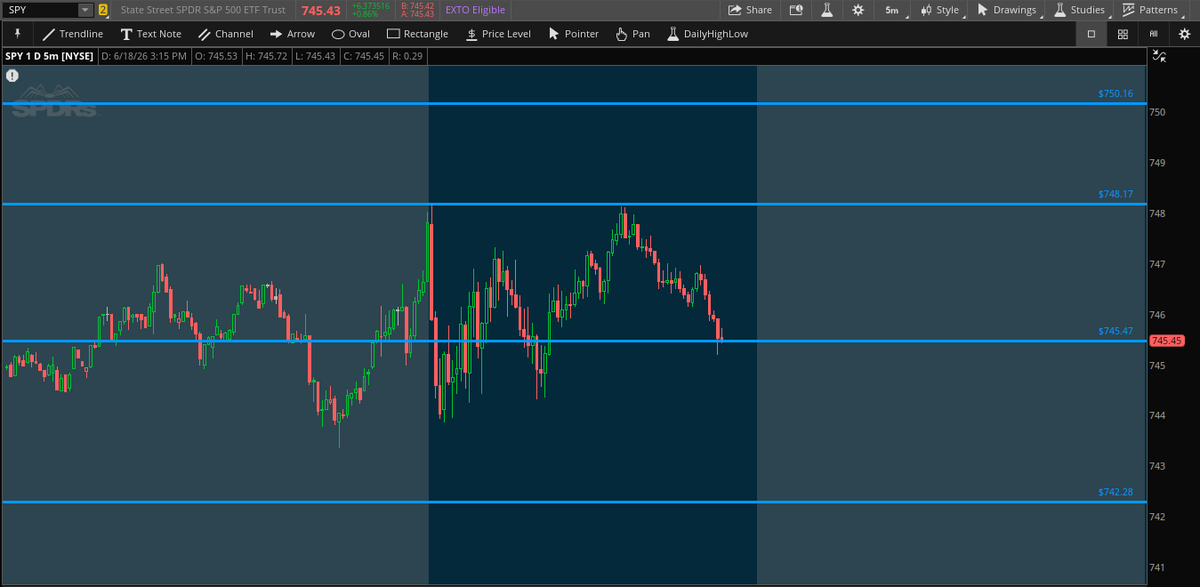
Task: Open the news and clock icon next to Share
Action: click(796, 10)
